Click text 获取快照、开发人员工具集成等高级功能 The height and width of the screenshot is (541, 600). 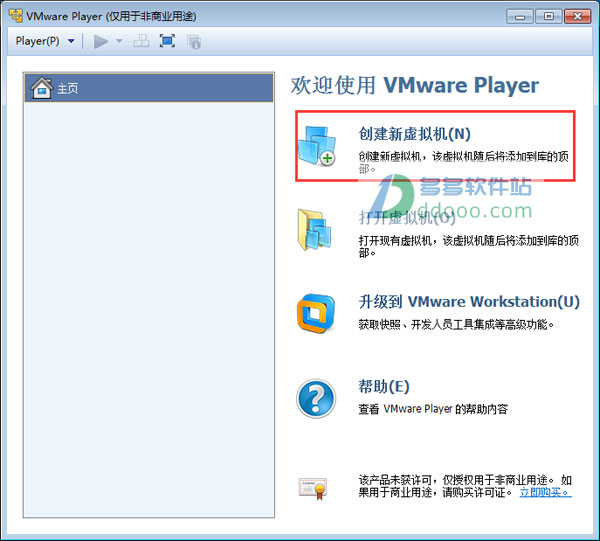tap(456, 325)
